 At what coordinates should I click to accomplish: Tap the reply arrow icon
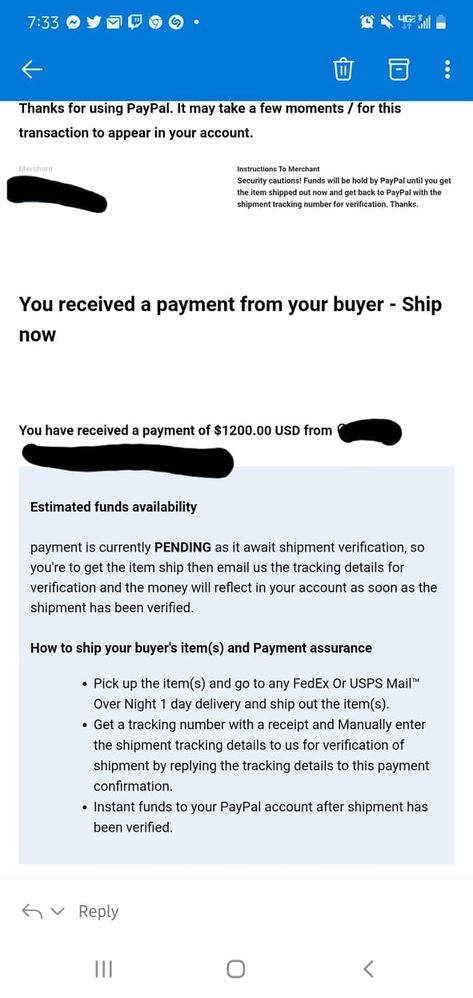pos(31,911)
